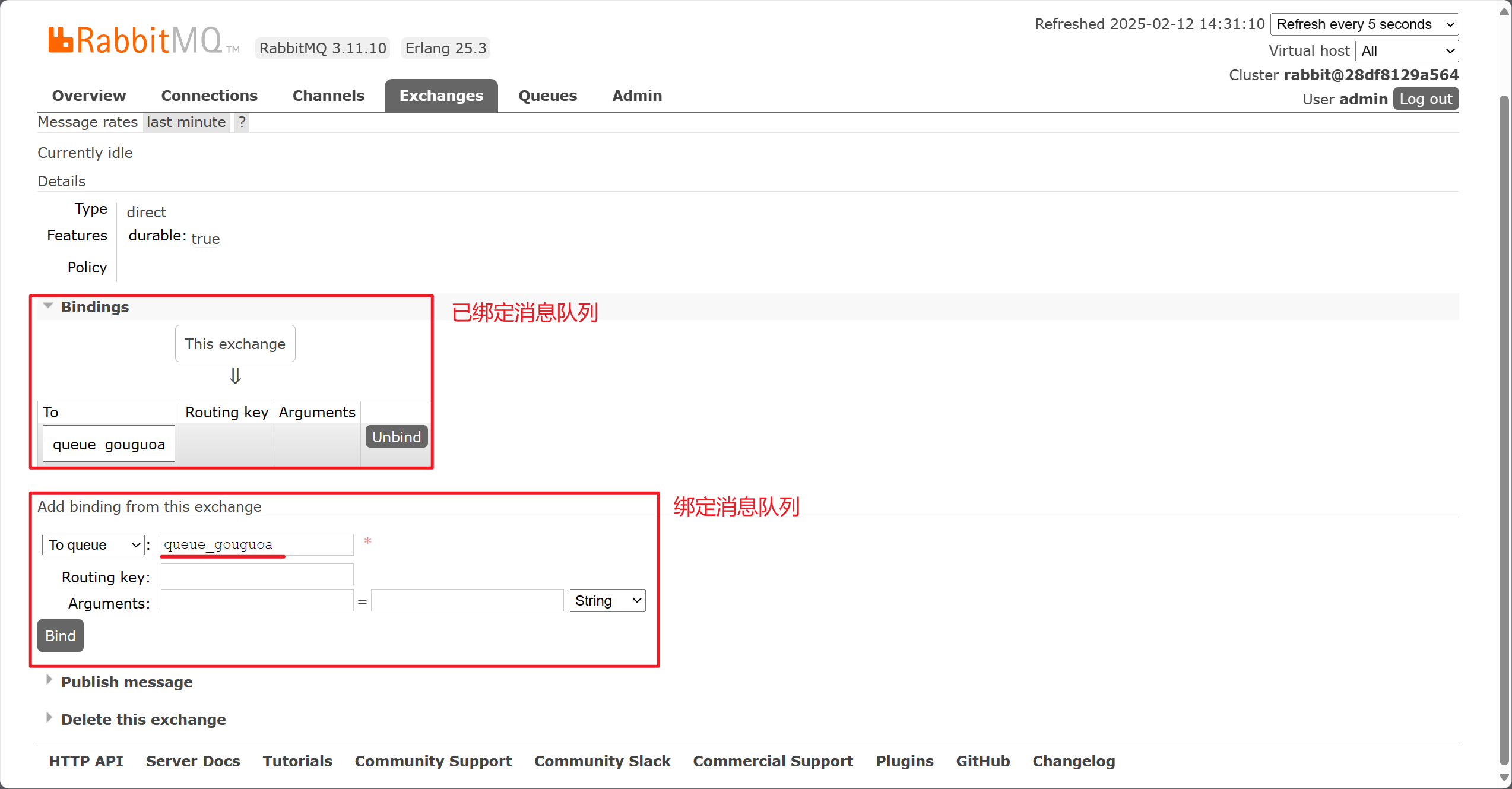The image size is (1512, 789).
Task: Click the RabbitMQ logo
Action: pyautogui.click(x=142, y=41)
